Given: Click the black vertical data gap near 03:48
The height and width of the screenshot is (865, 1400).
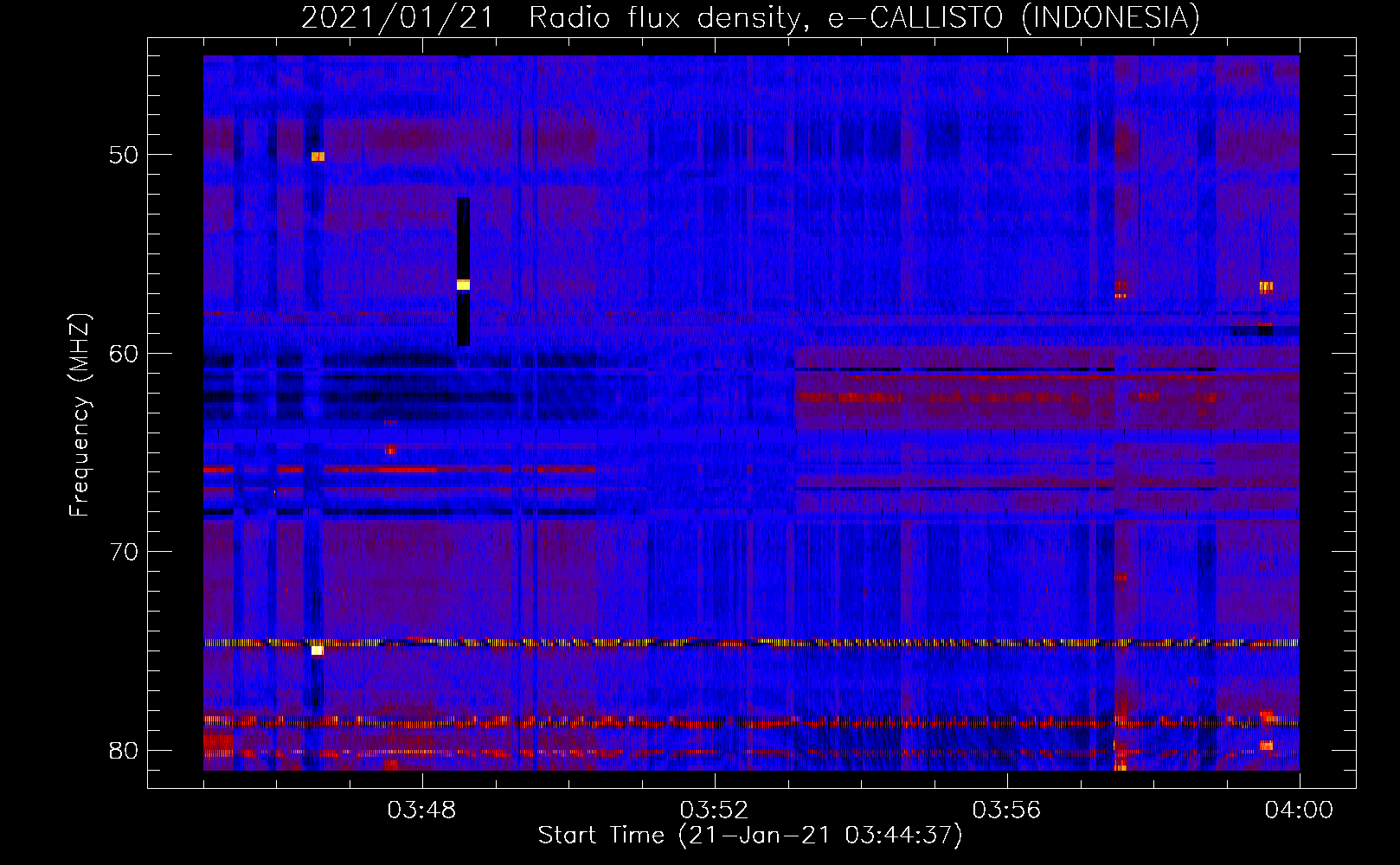Looking at the screenshot, I should pyautogui.click(x=463, y=272).
